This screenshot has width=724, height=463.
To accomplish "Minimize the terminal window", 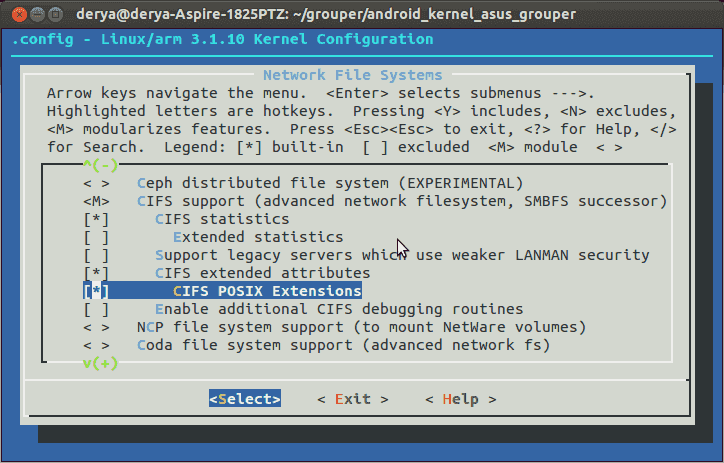I will point(37,14).
